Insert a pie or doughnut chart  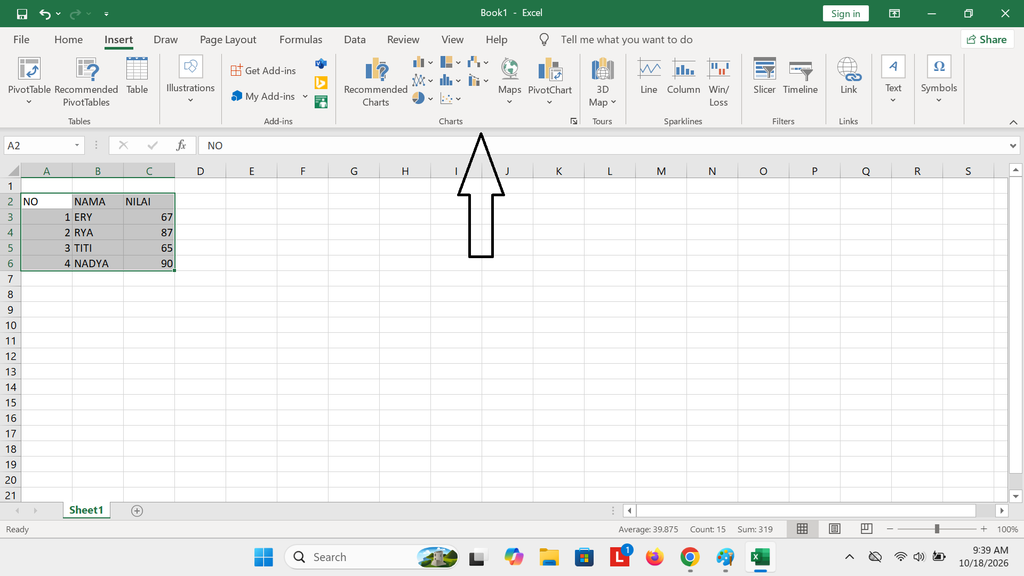(x=423, y=99)
